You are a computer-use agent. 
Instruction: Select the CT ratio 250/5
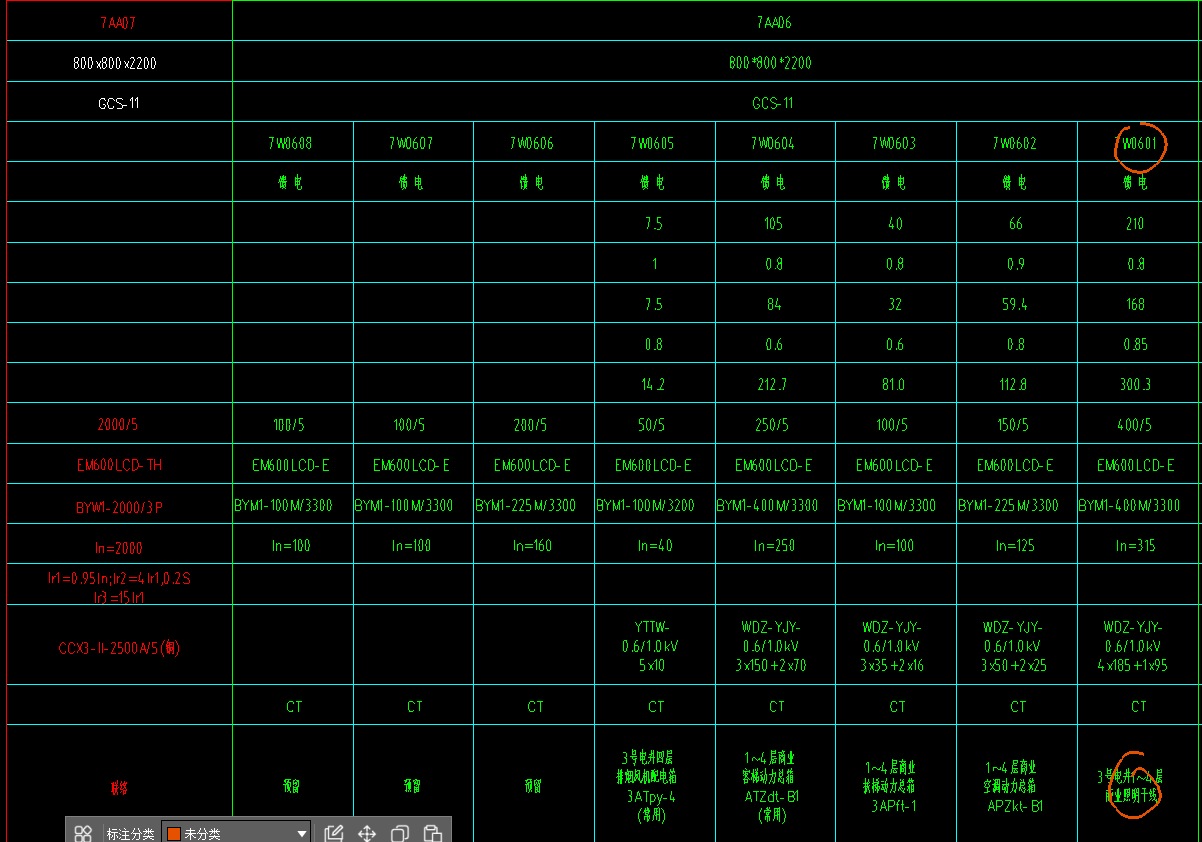click(x=773, y=425)
